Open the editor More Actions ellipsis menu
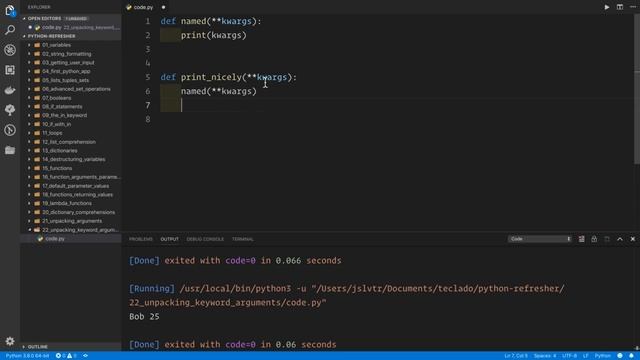 [633, 7]
